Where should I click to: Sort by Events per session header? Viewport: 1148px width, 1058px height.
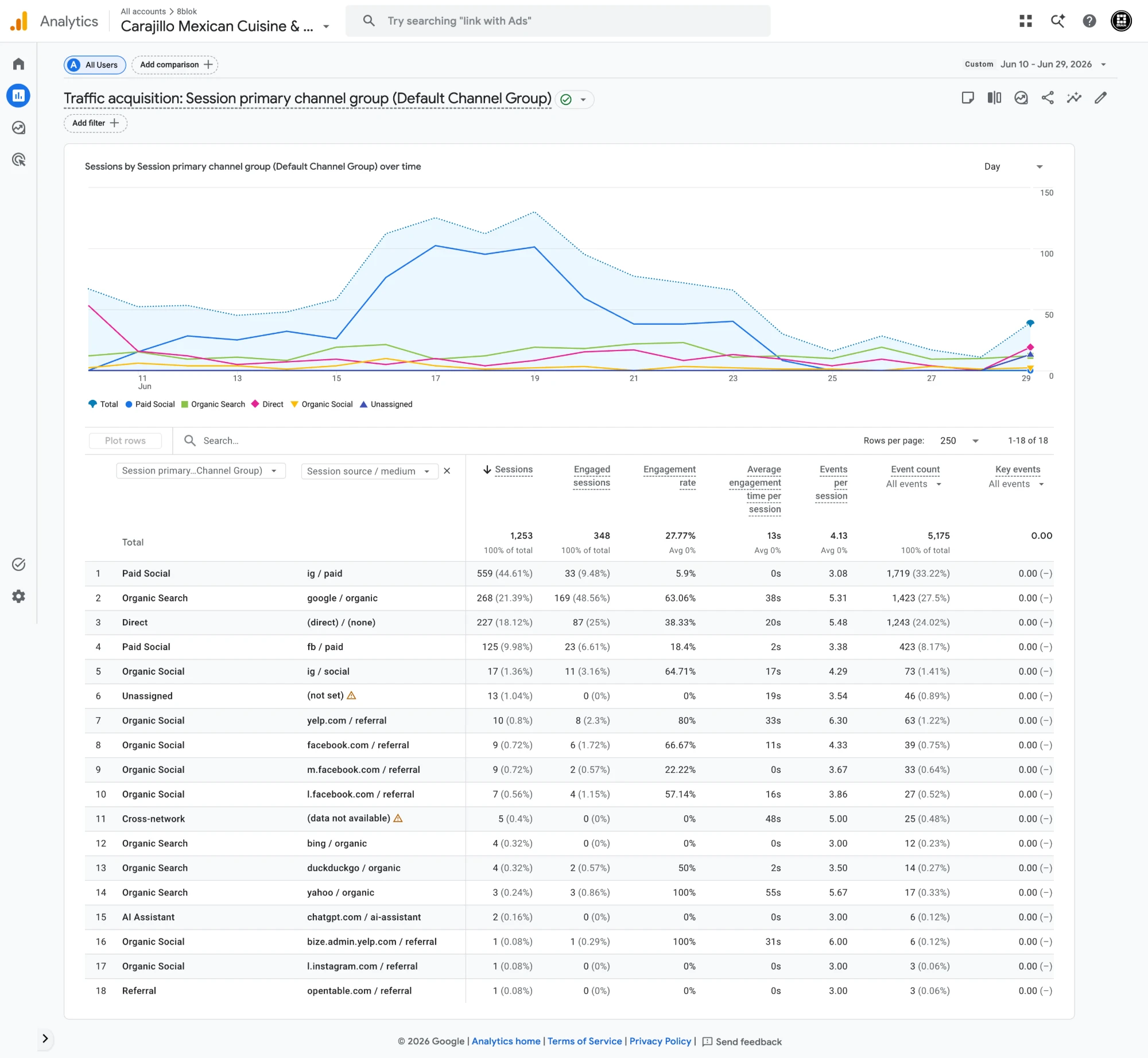coord(831,483)
